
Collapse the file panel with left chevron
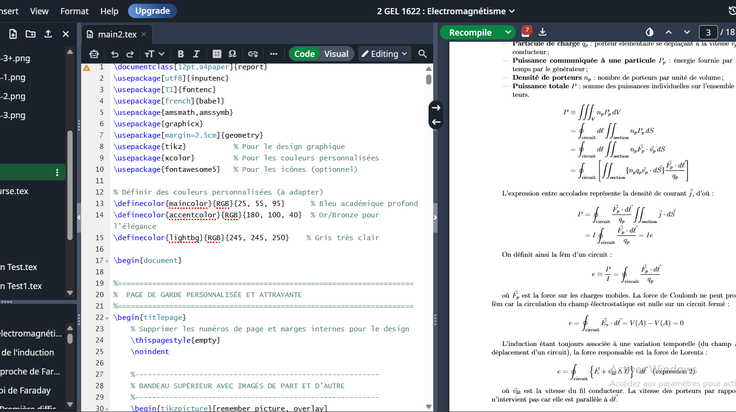(x=78, y=217)
